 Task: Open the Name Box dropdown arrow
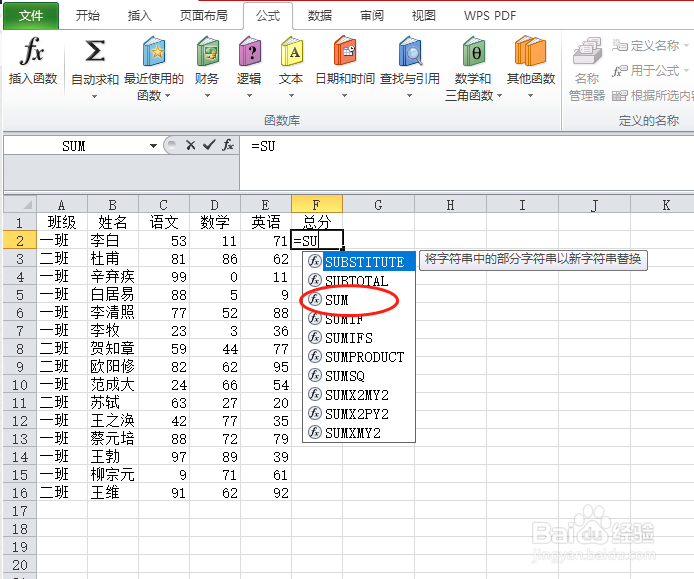point(153,146)
